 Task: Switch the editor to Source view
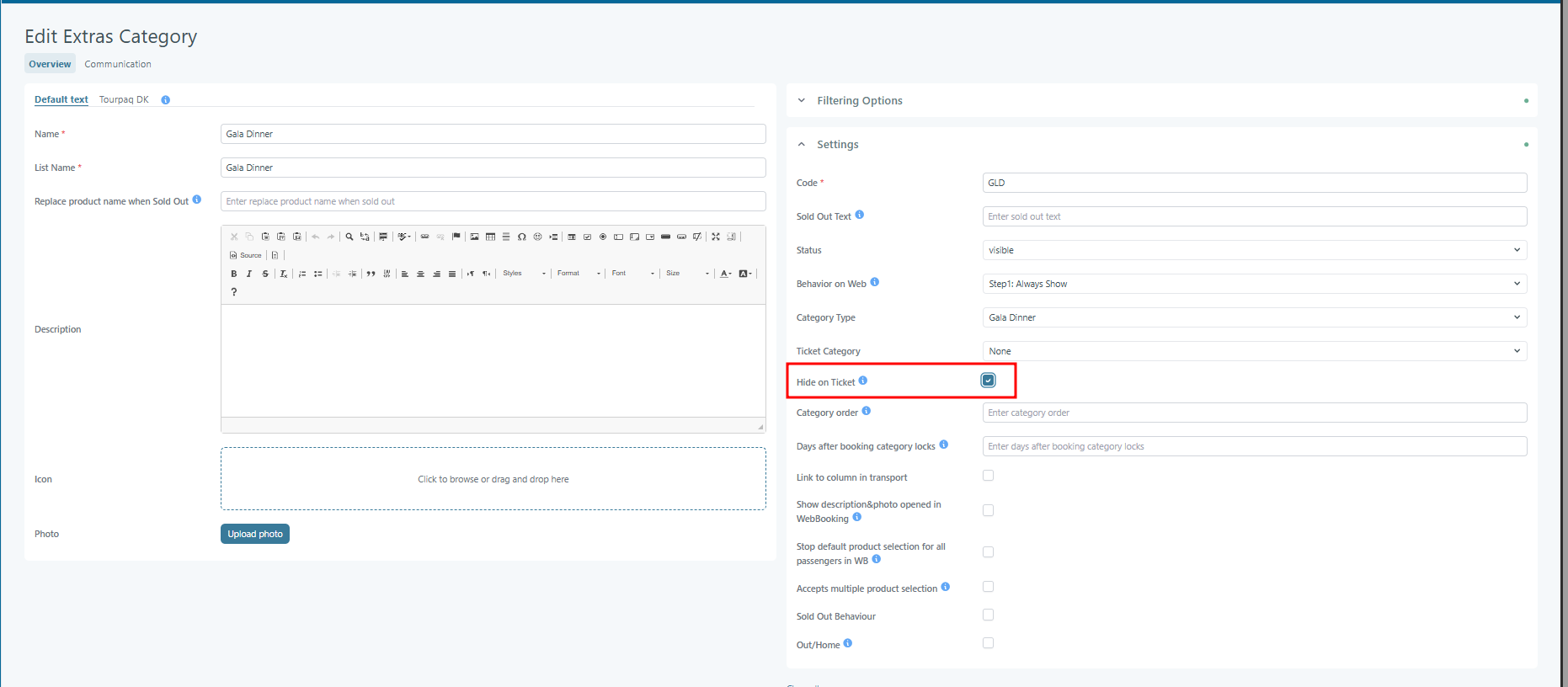pos(246,255)
